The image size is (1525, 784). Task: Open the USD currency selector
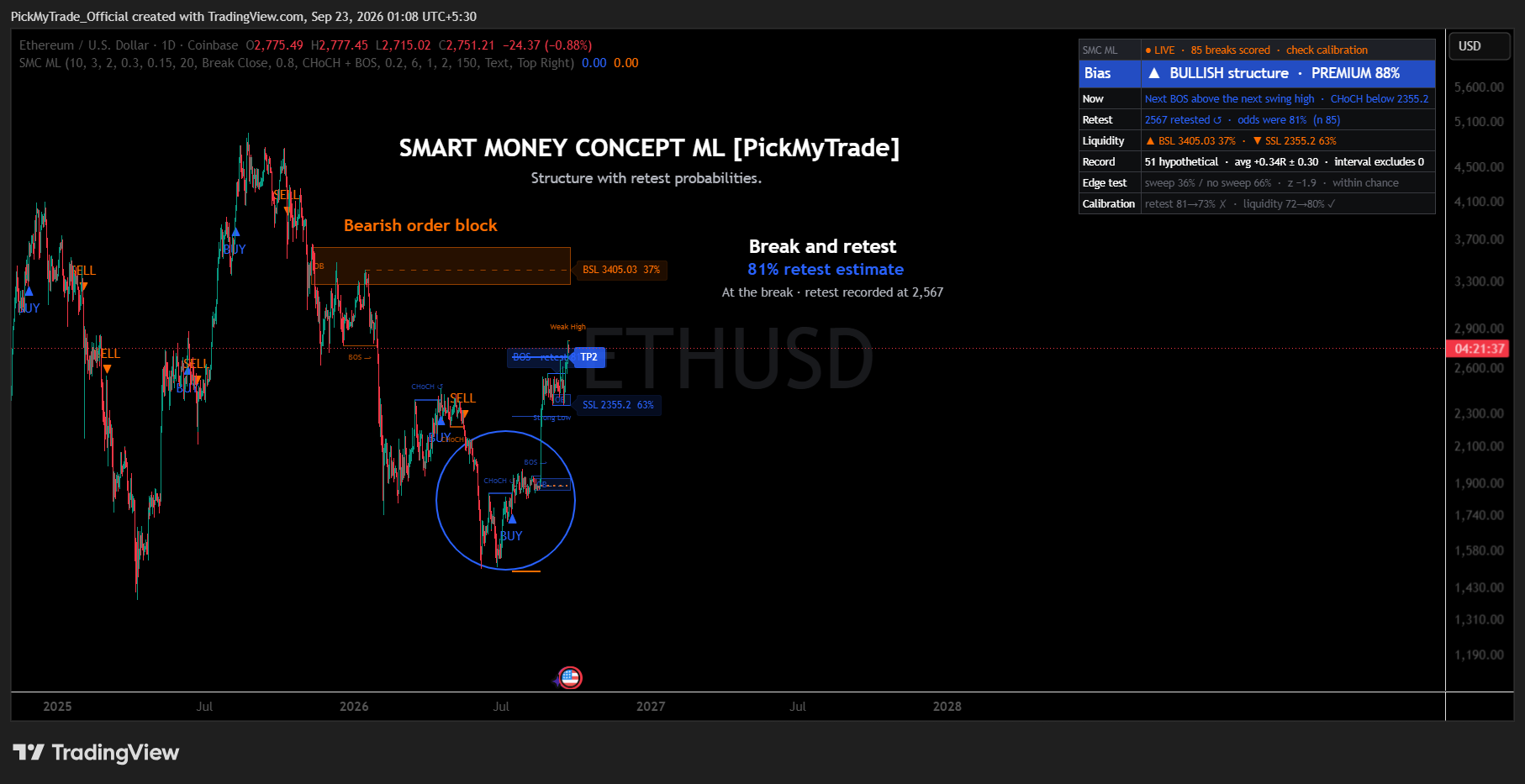(1479, 46)
